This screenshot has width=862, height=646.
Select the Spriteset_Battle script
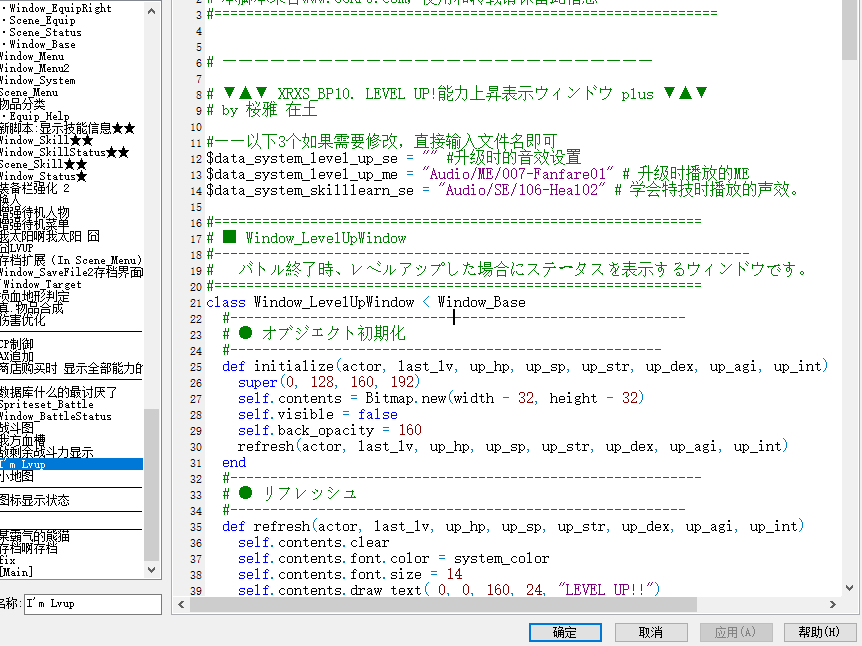click(x=47, y=404)
